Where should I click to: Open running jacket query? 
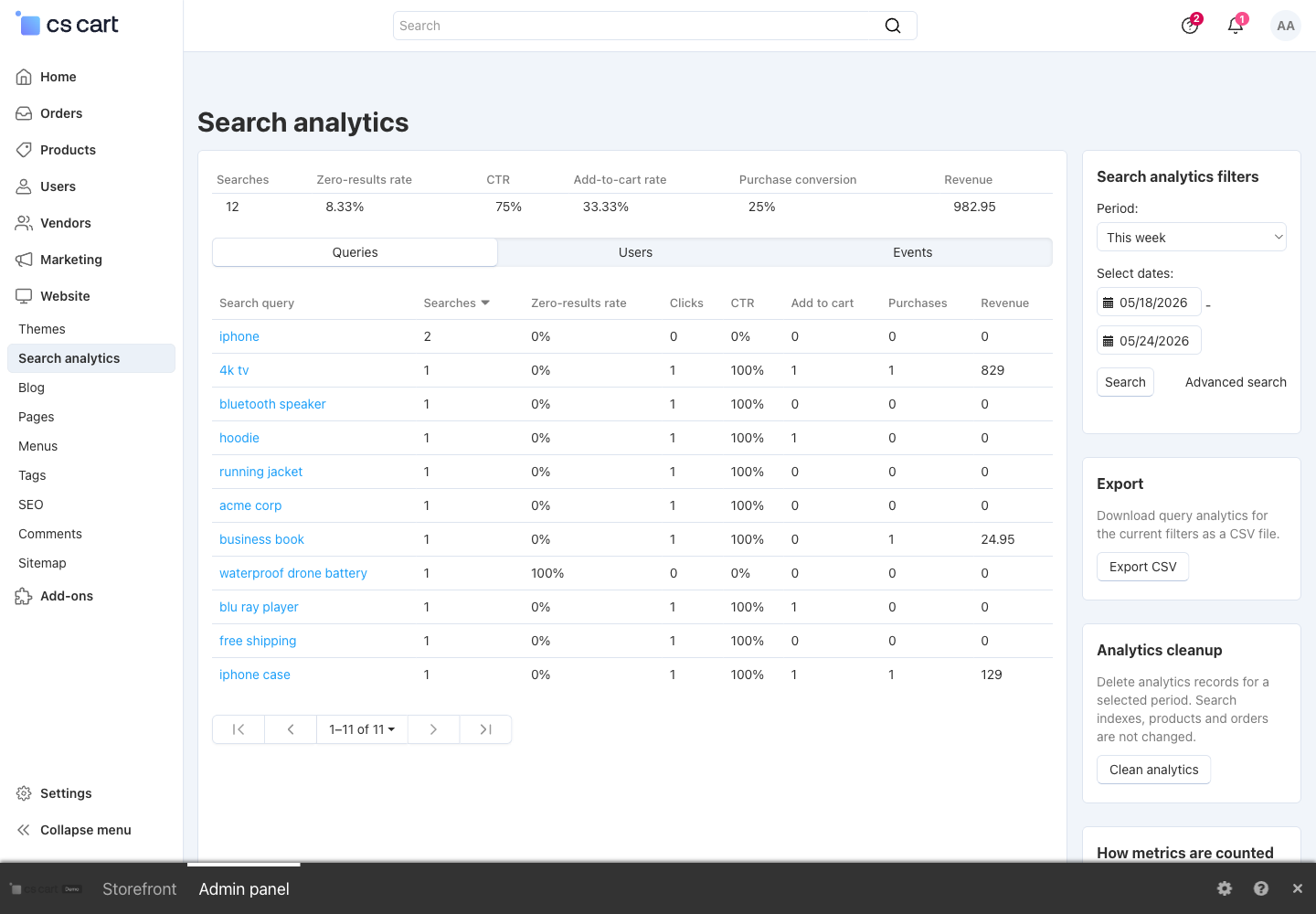[x=260, y=472]
